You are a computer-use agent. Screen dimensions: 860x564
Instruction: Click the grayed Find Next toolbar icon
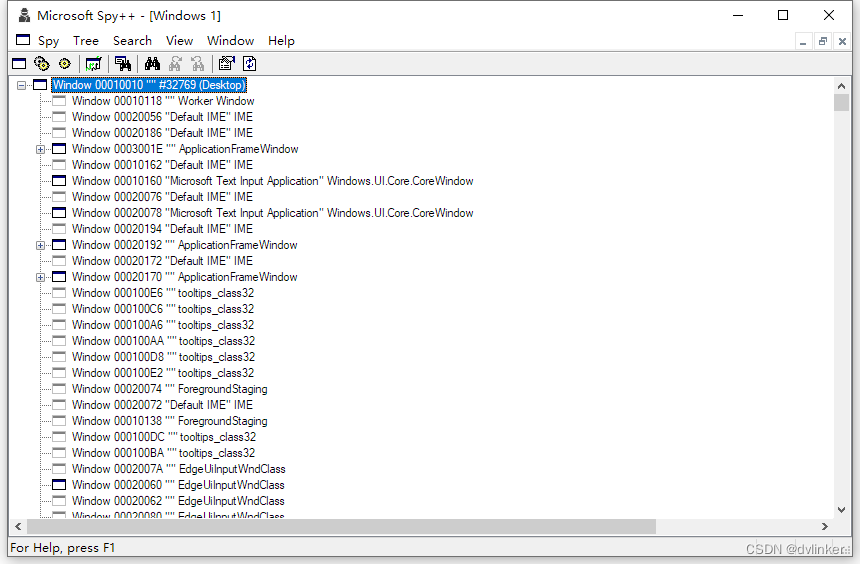[x=175, y=64]
